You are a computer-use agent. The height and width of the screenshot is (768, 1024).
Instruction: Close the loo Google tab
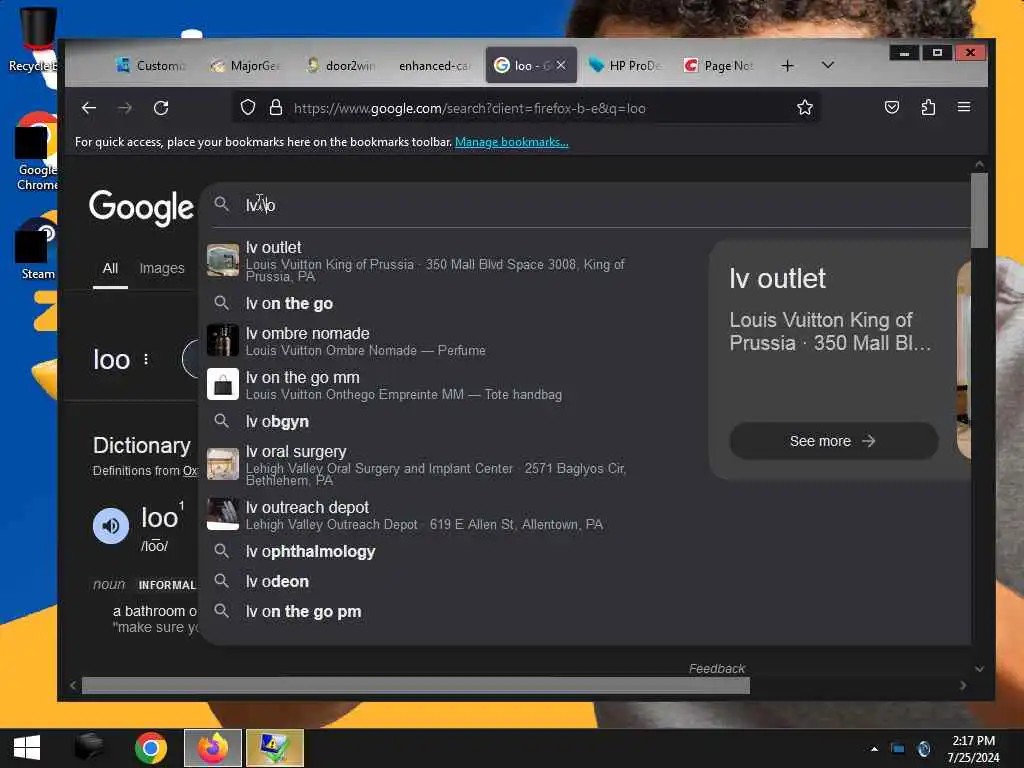click(x=561, y=65)
